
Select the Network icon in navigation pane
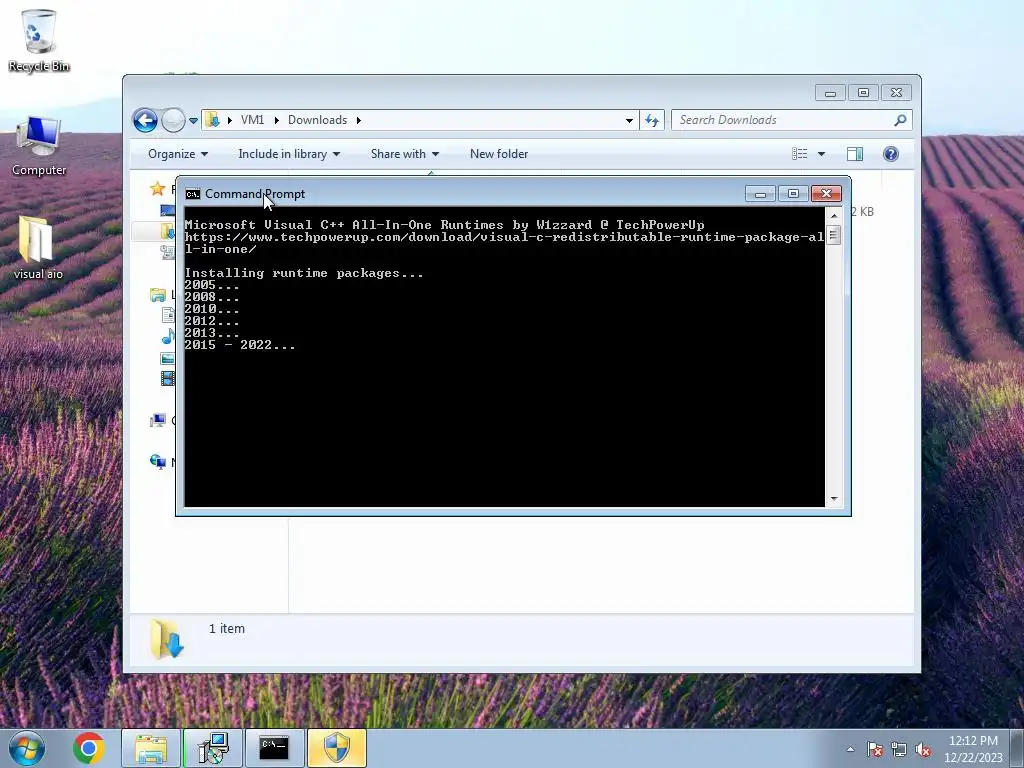157,462
